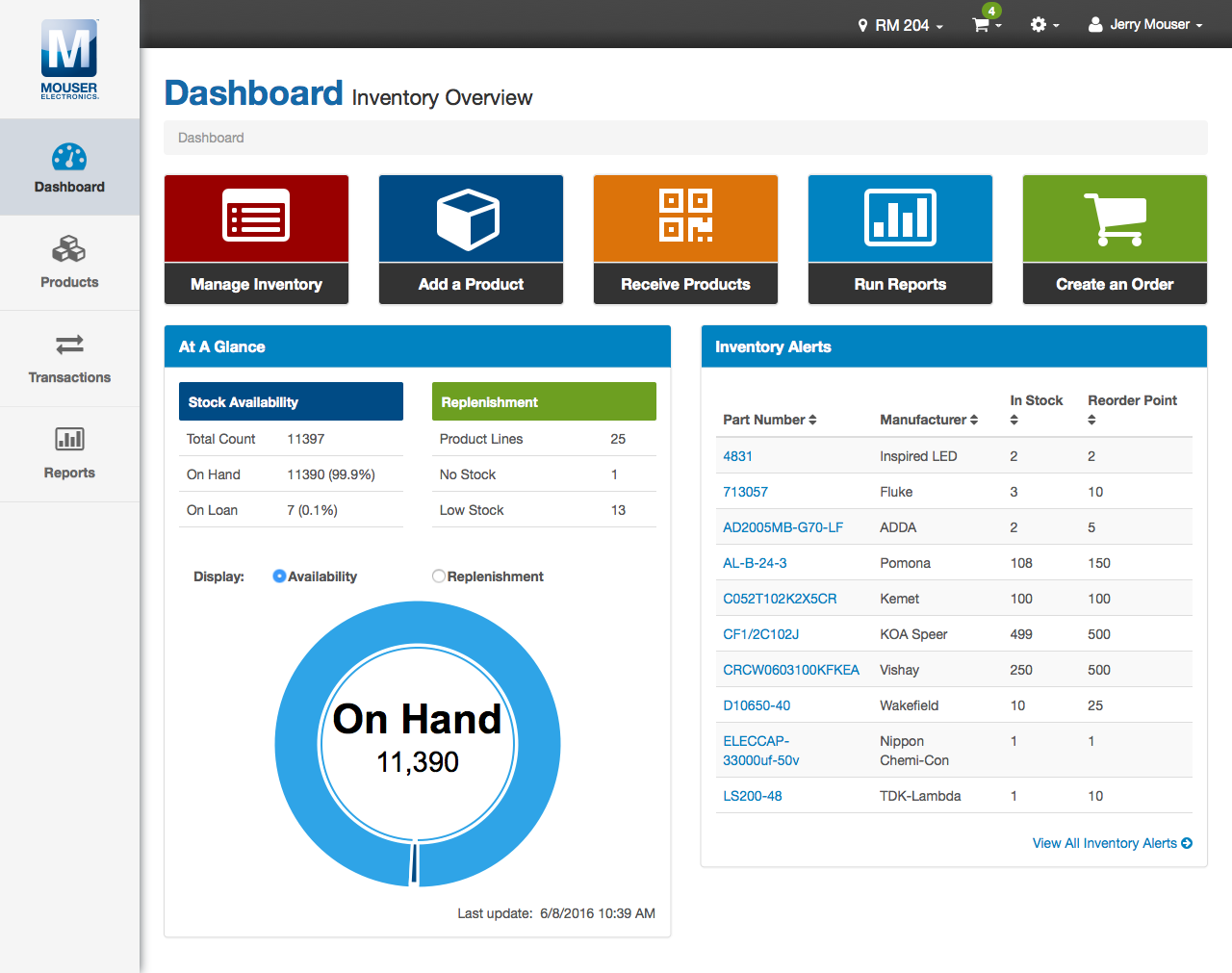Open the Manage Inventory panel icon
This screenshot has width=1232, height=973.
(x=256, y=218)
